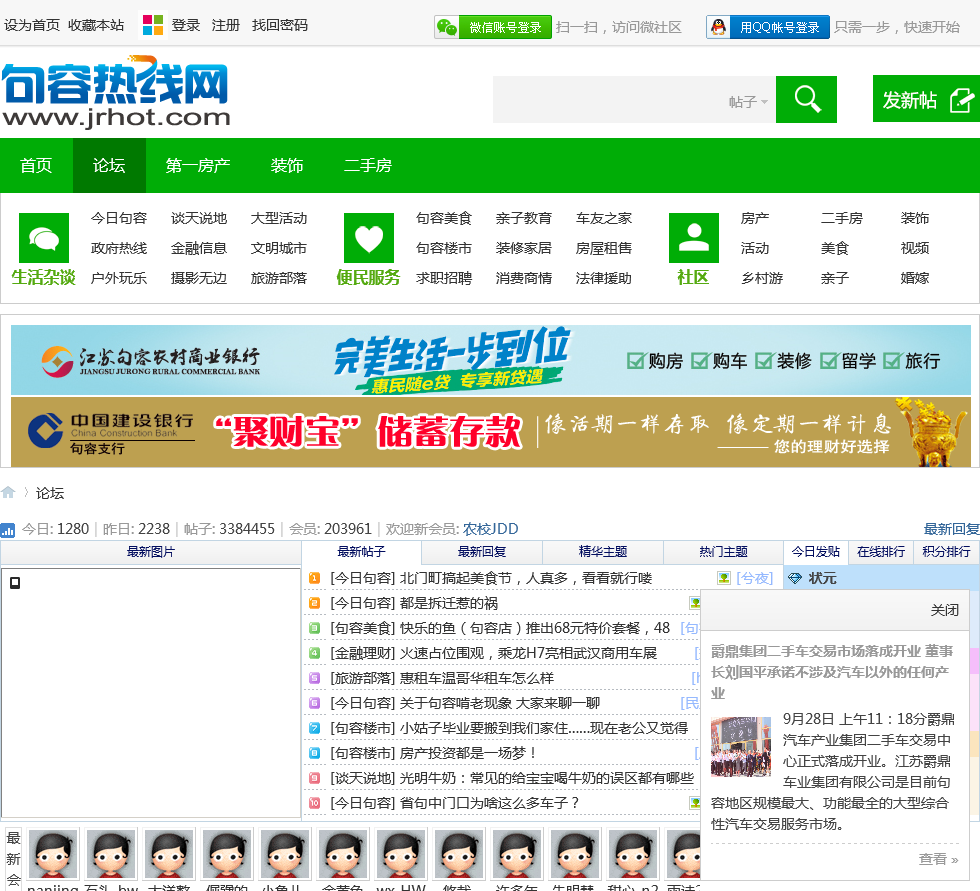Click the pencil icon on 发新帖
This screenshot has width=980, height=891.
tap(962, 100)
